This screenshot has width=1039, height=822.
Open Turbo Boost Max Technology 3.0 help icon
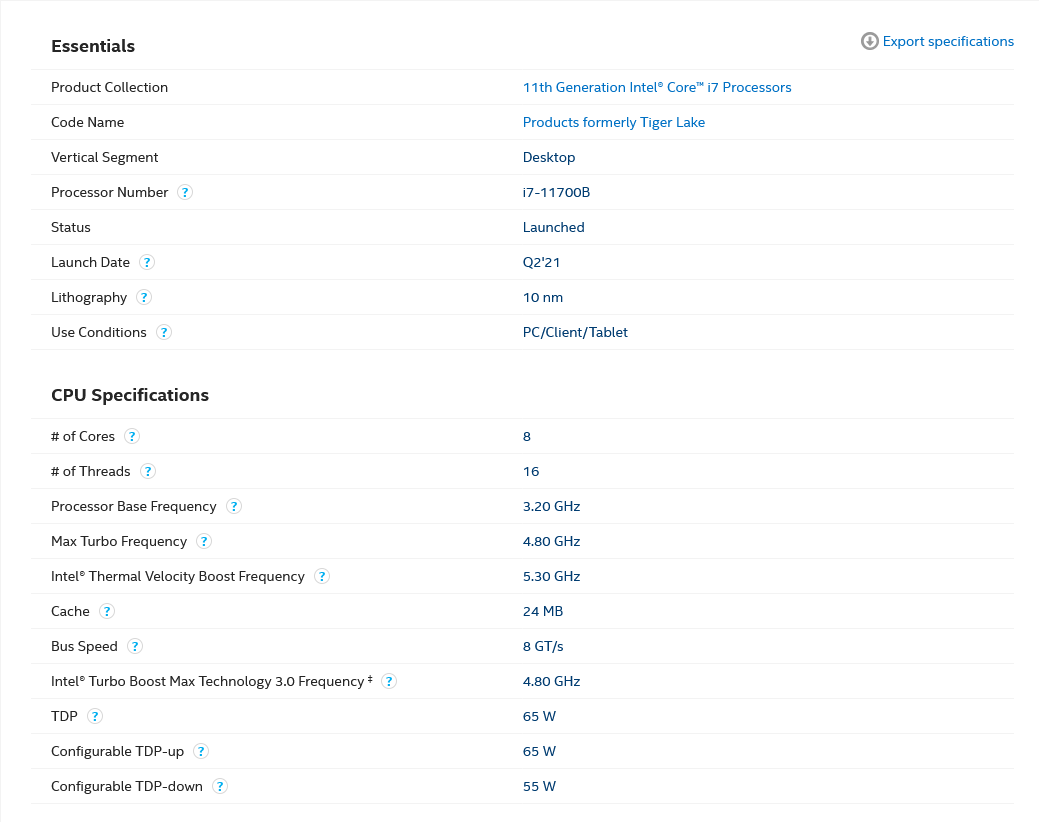coord(389,682)
